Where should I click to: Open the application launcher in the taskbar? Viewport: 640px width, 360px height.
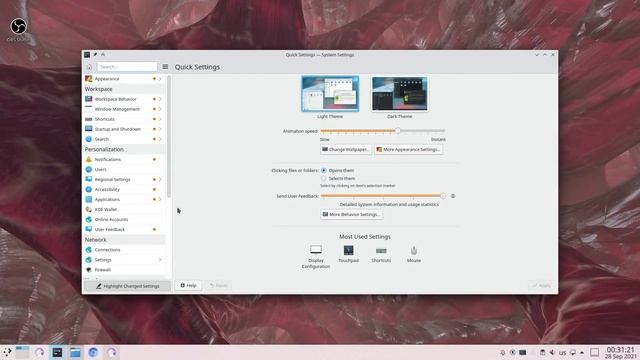7,352
